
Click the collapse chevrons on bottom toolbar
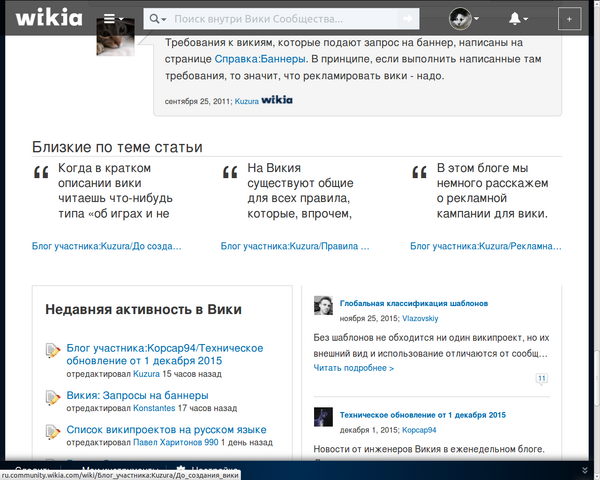(584, 470)
